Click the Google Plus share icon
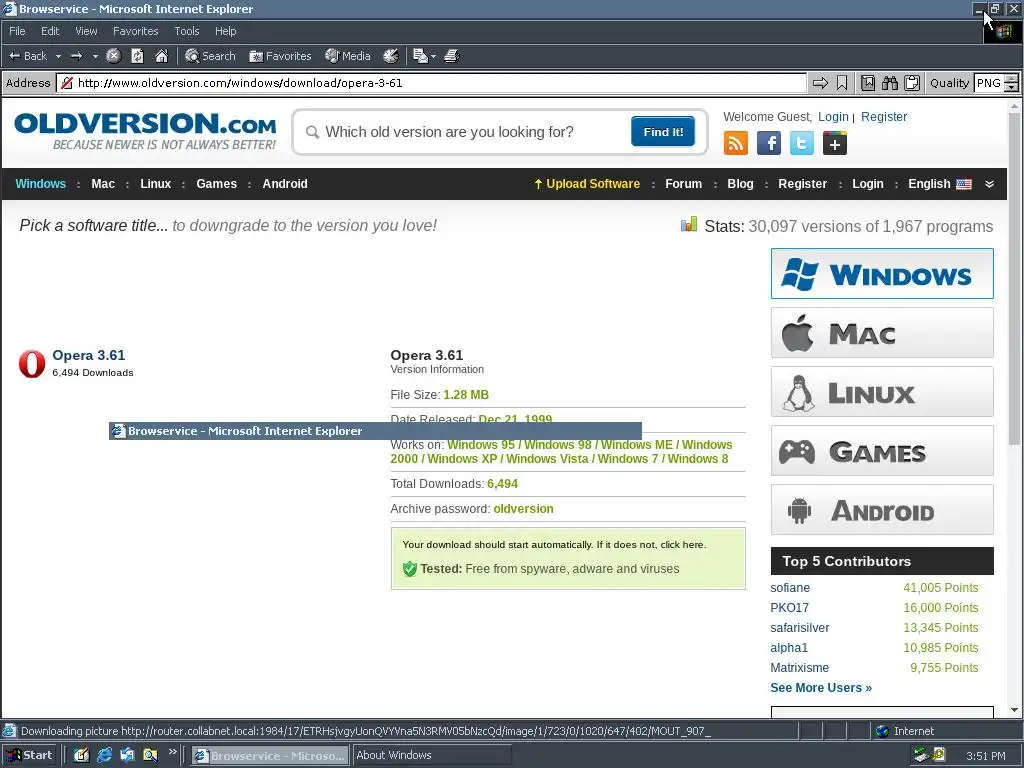This screenshot has height=768, width=1024. [835, 143]
